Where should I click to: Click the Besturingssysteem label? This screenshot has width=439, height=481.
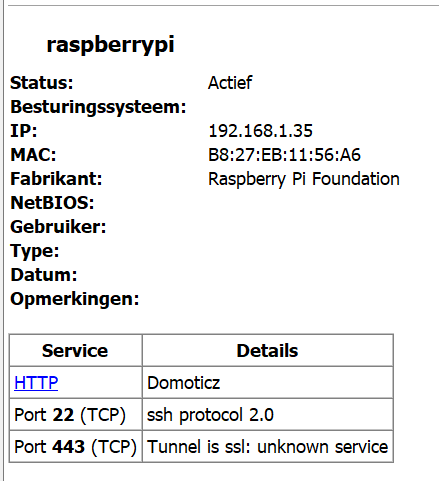pos(98,107)
